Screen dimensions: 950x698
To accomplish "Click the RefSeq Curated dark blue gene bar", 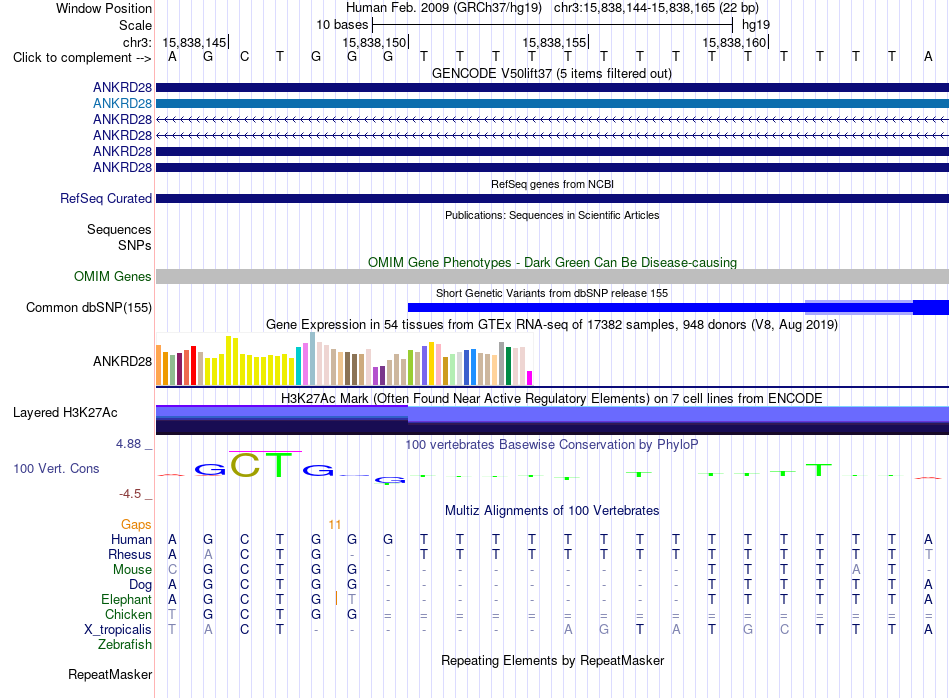I will coord(552,198).
